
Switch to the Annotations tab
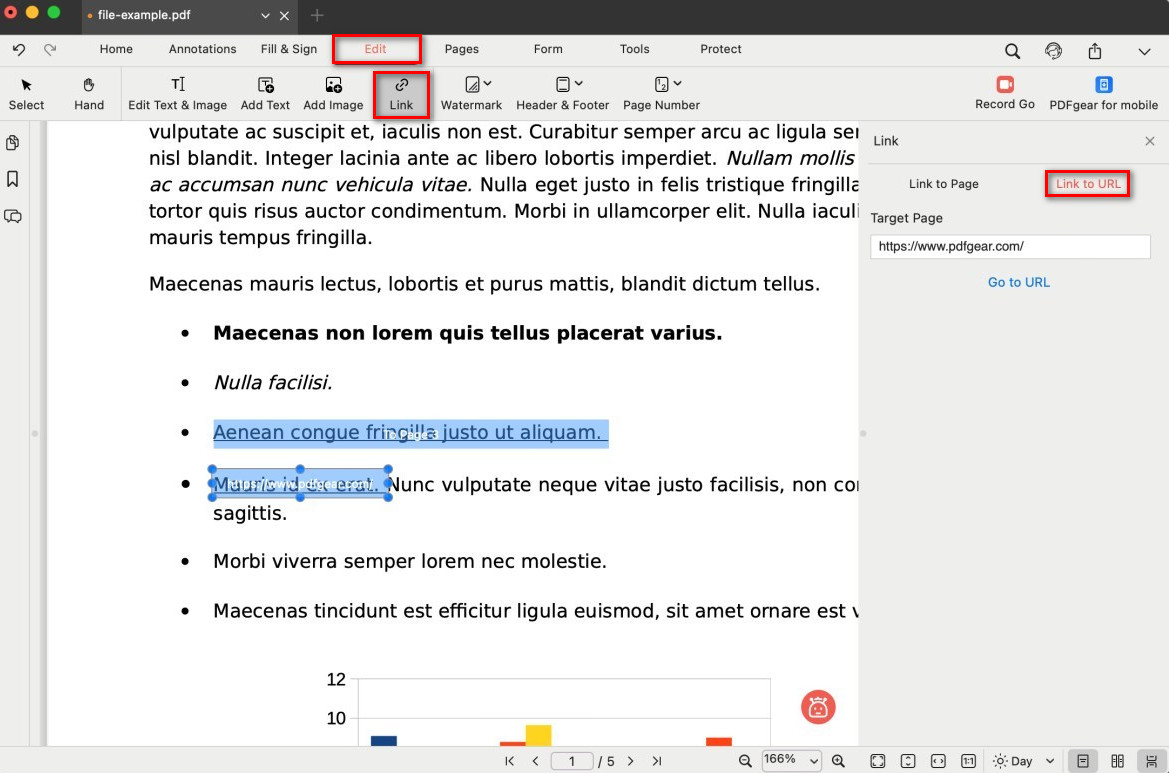pyautogui.click(x=202, y=49)
